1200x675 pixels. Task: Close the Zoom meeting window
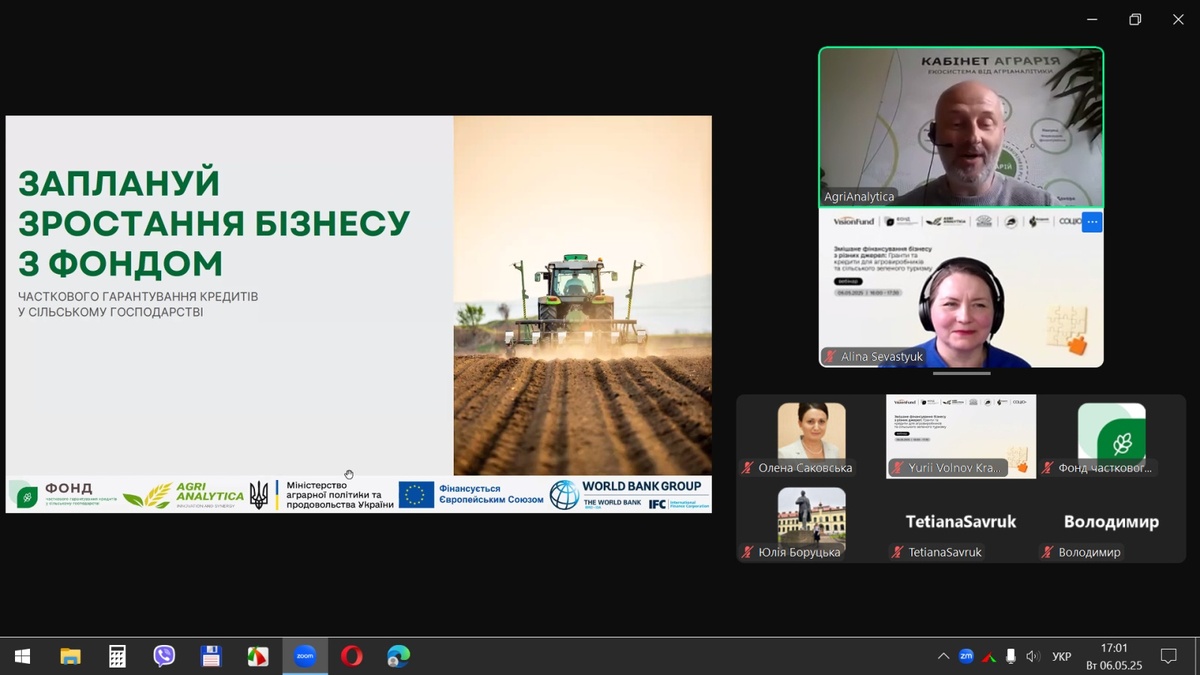1178,19
